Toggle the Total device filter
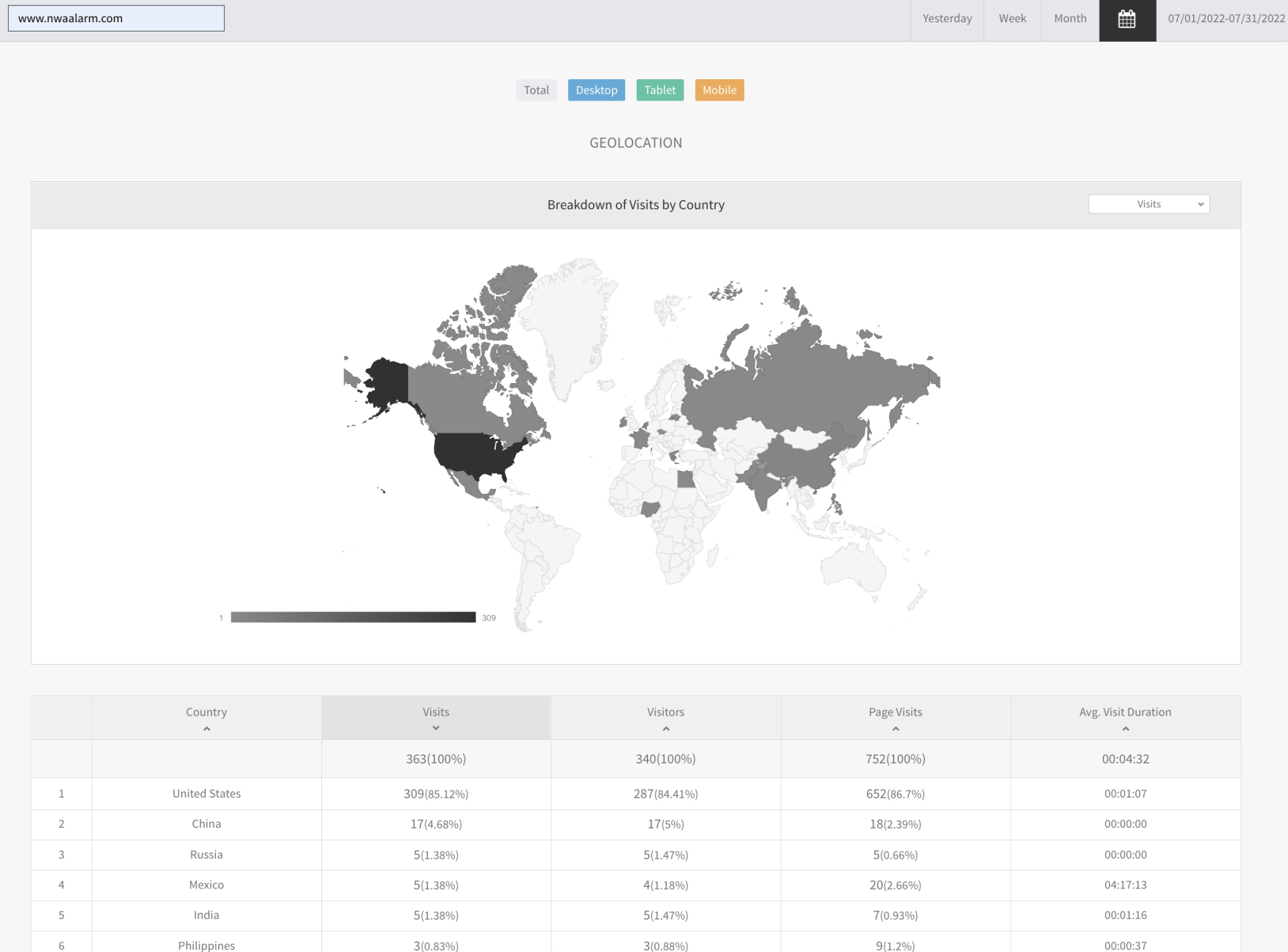The height and width of the screenshot is (952, 1288). (x=536, y=90)
